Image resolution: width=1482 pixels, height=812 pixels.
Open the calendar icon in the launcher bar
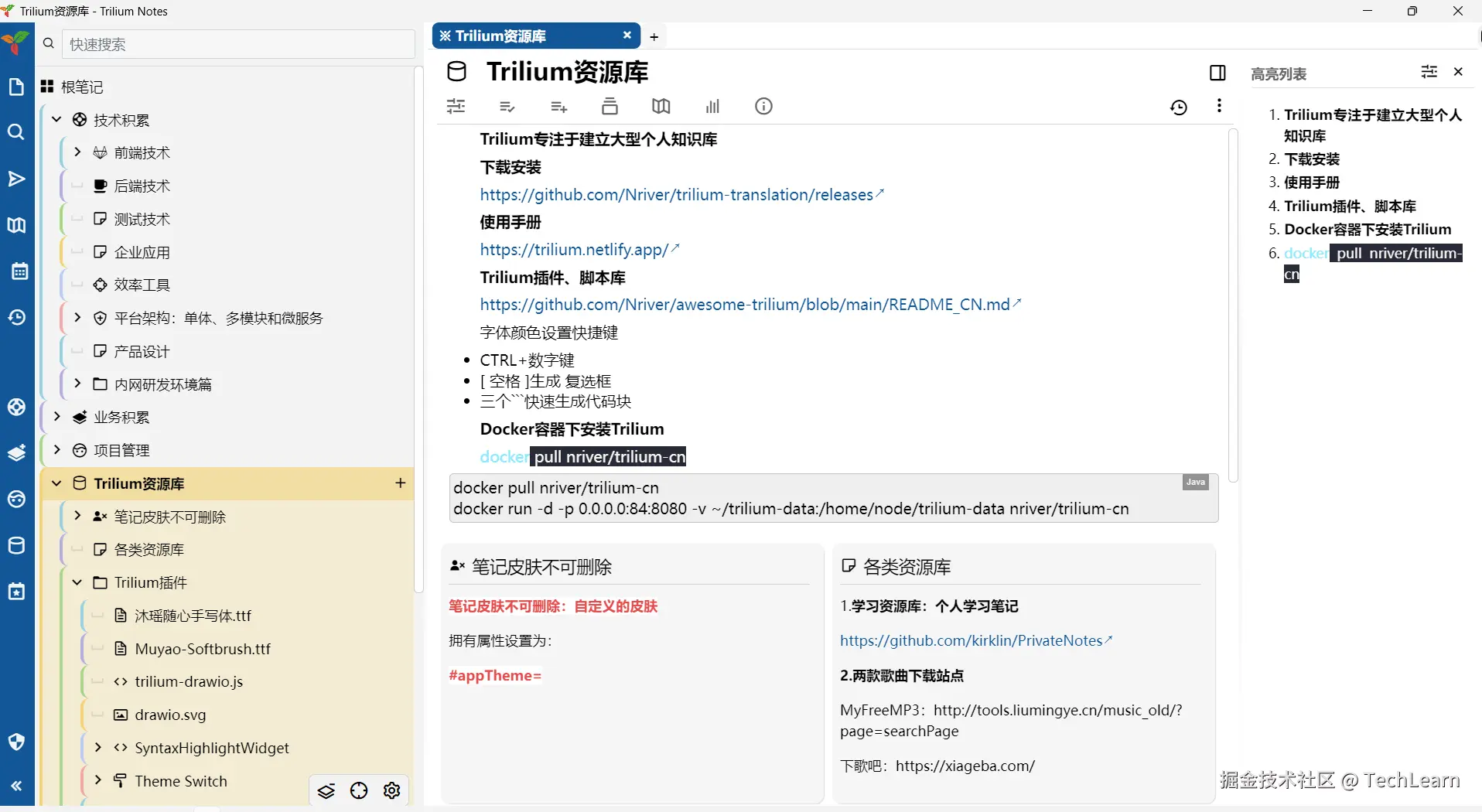[x=19, y=271]
